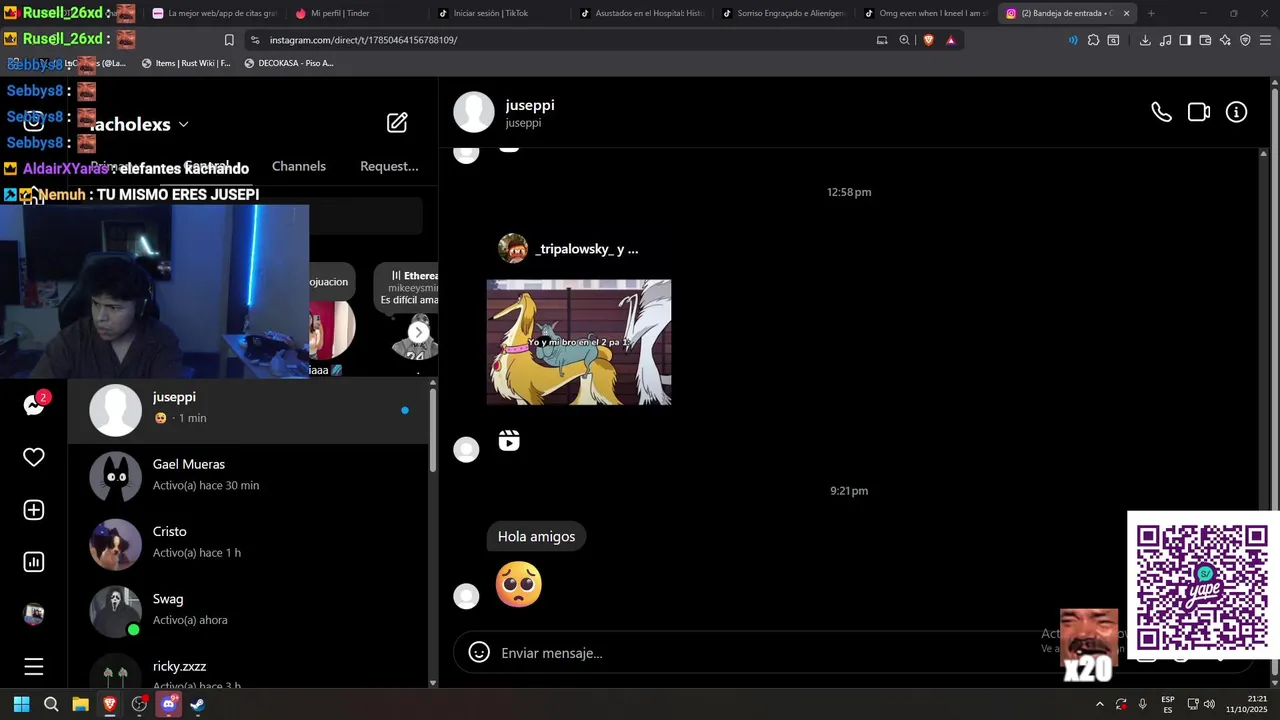Open the reel icon below shared post
This screenshot has height=720, width=1280.
click(x=509, y=441)
